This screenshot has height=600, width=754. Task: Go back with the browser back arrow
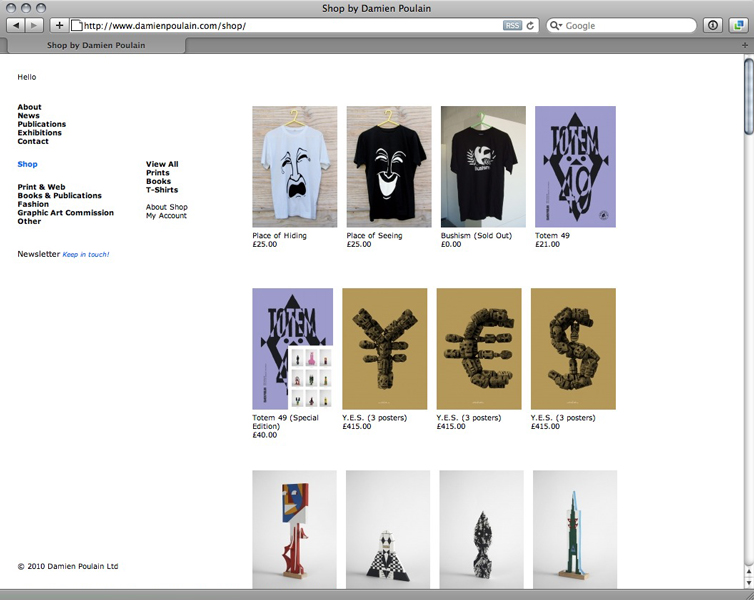point(16,25)
